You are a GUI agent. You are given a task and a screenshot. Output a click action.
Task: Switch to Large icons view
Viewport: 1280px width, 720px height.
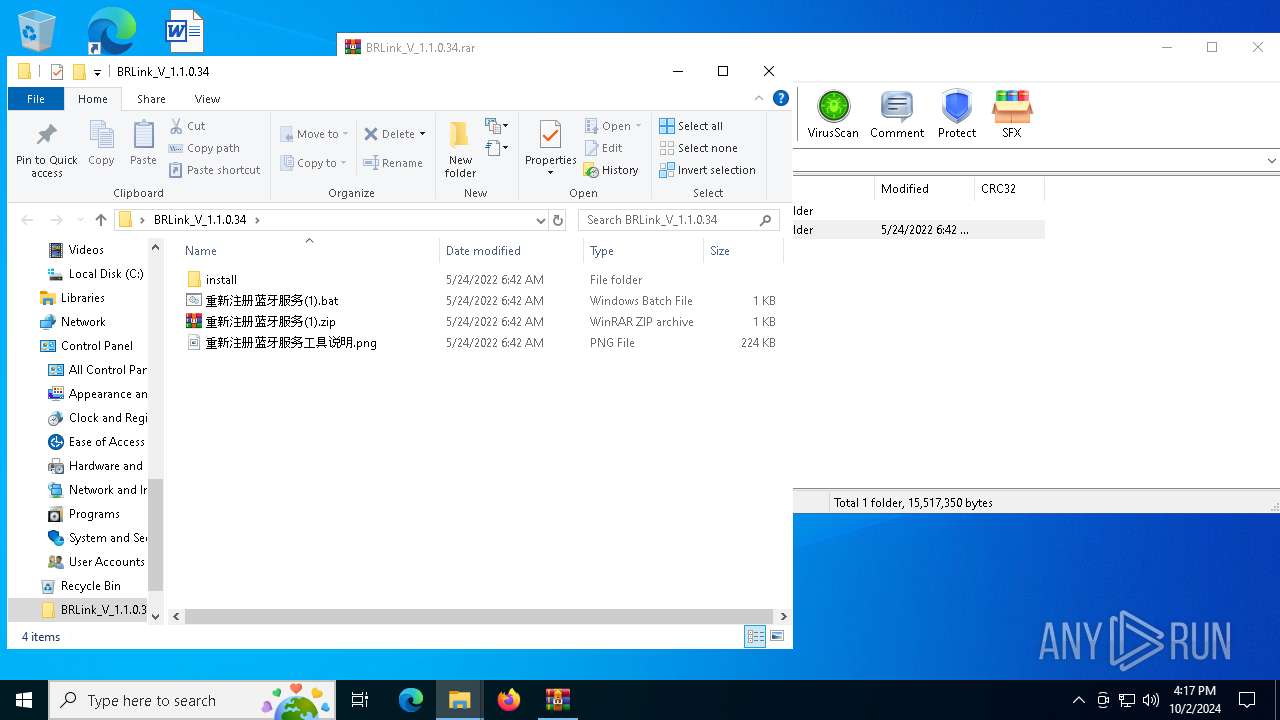pyautogui.click(x=777, y=636)
